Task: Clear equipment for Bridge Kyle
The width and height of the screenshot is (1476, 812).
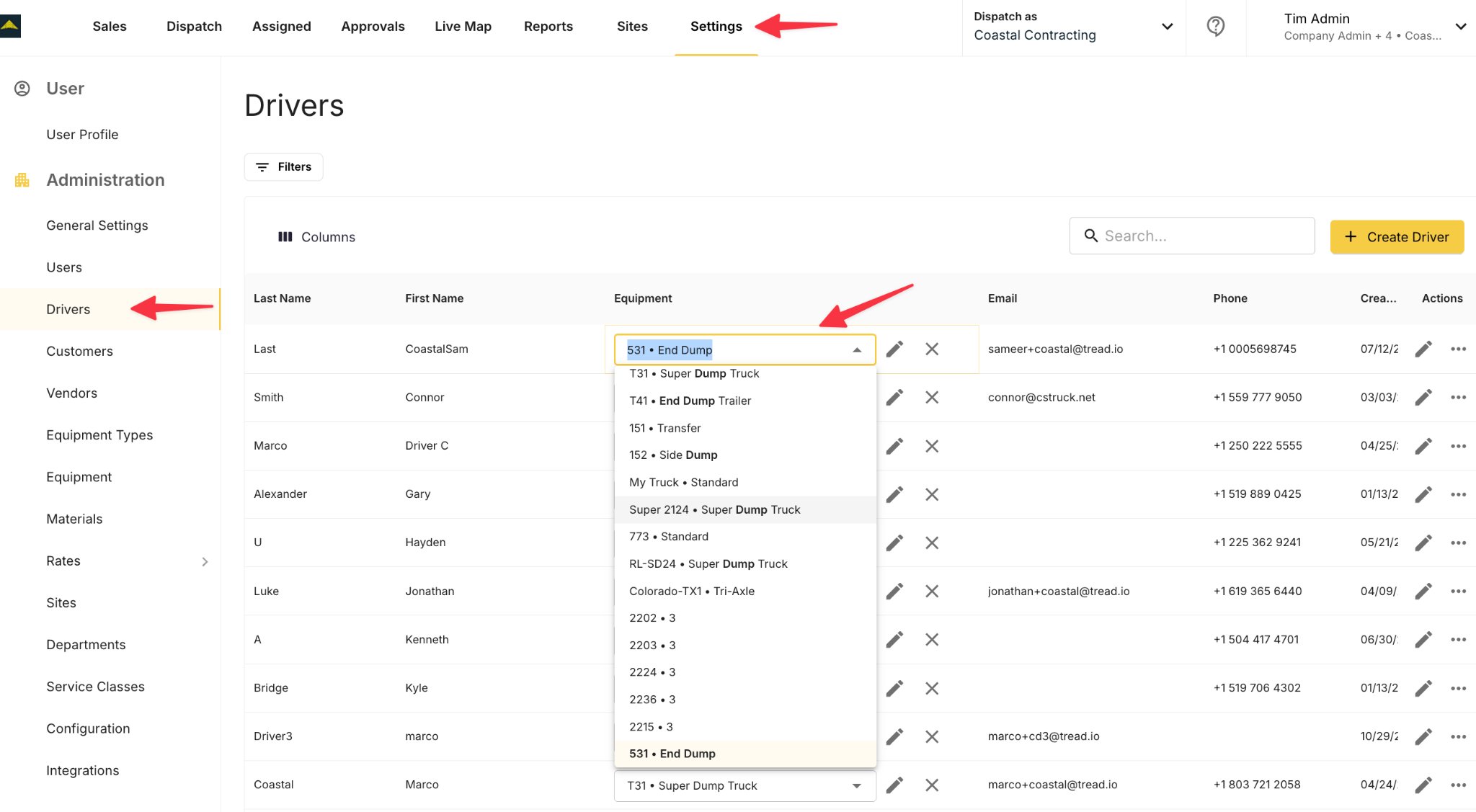Action: pos(932,688)
